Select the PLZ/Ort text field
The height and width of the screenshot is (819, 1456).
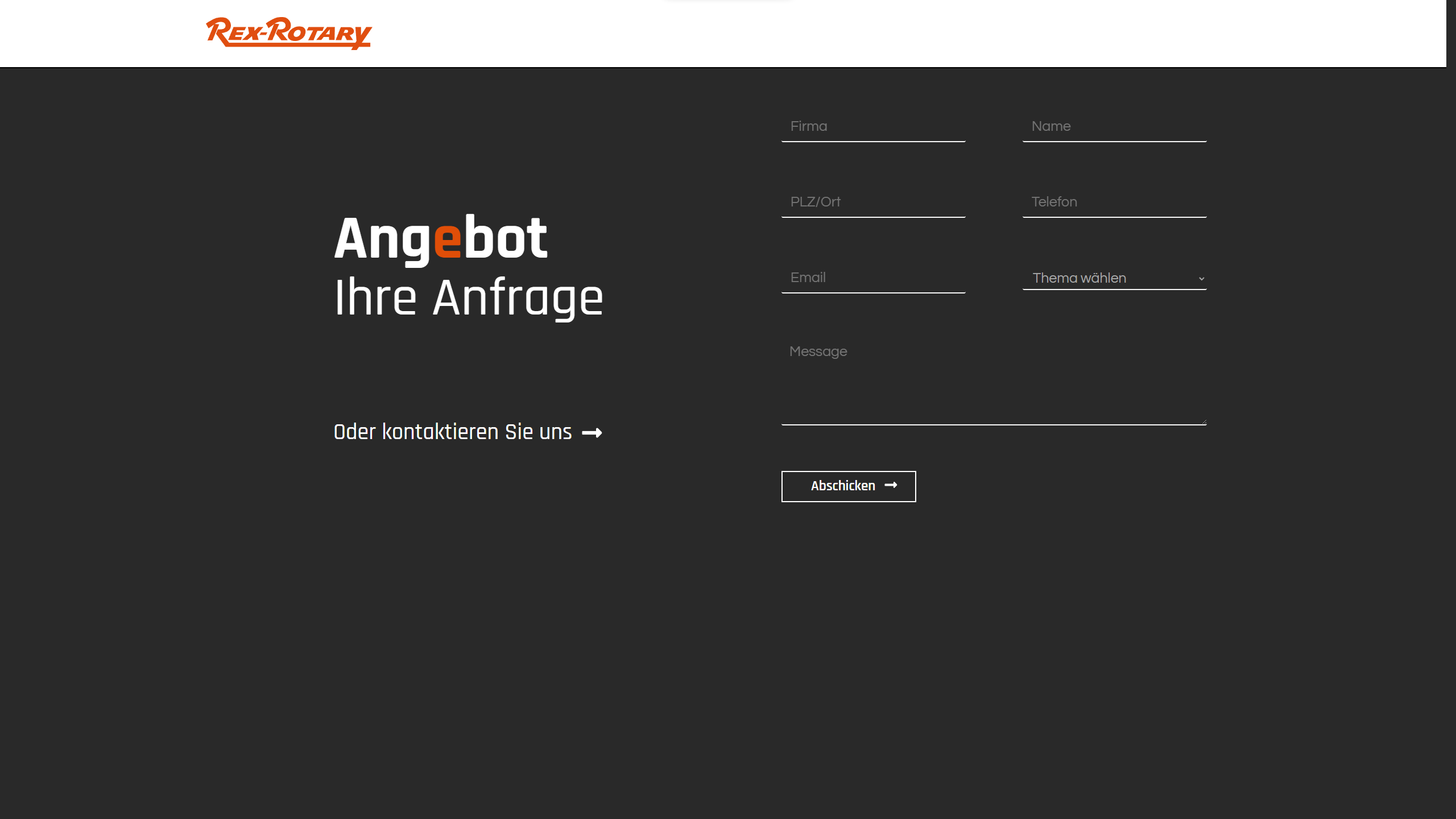873,202
